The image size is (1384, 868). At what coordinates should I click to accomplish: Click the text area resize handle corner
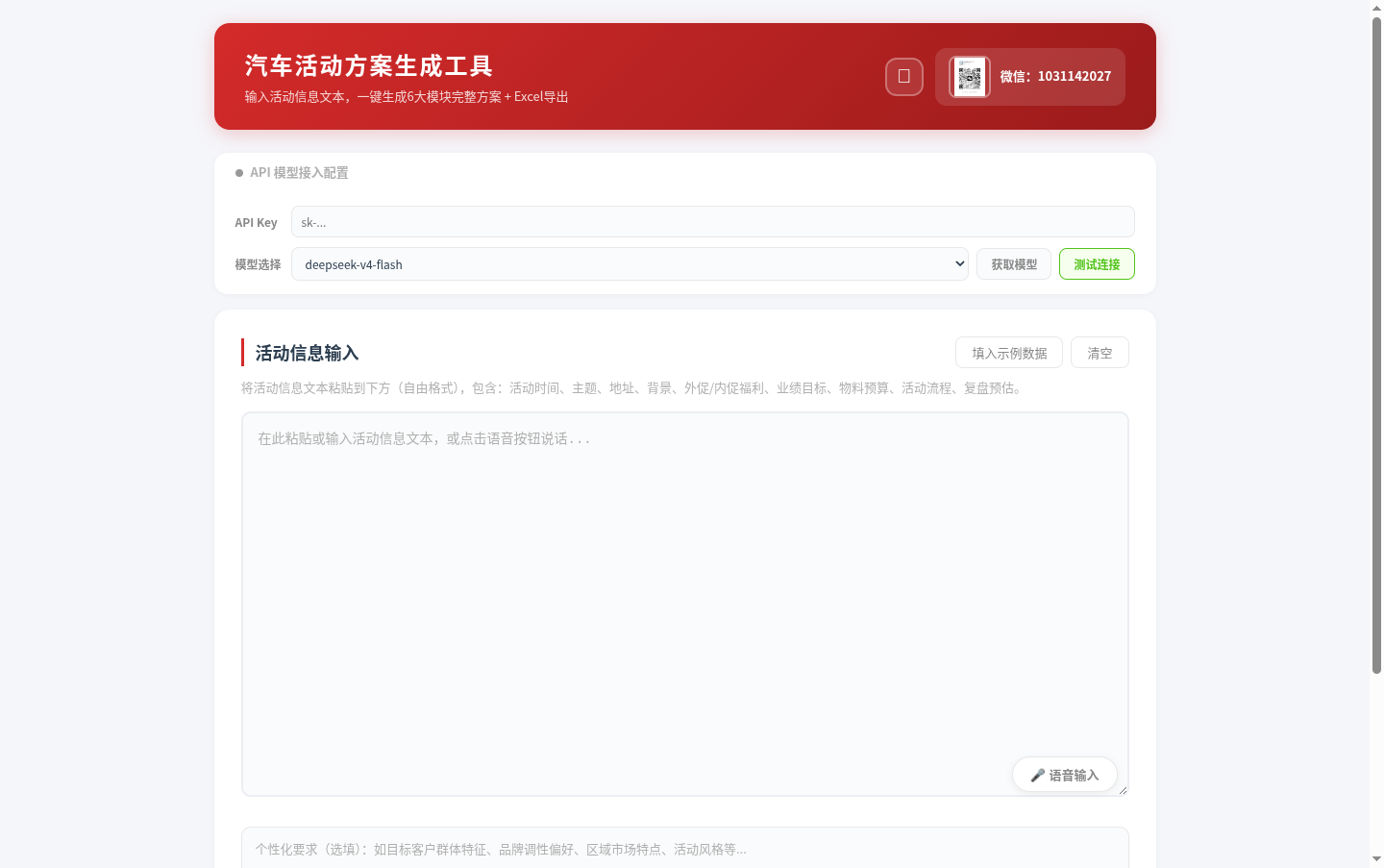[1122, 789]
